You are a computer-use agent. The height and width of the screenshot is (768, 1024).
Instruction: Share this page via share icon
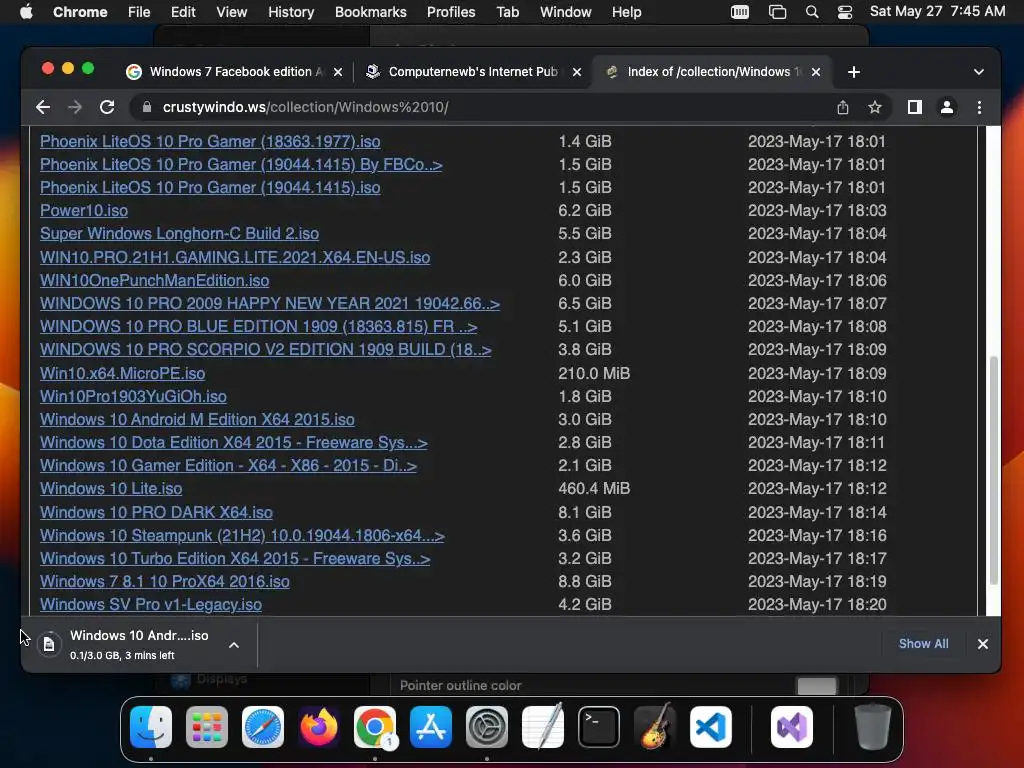(842, 107)
